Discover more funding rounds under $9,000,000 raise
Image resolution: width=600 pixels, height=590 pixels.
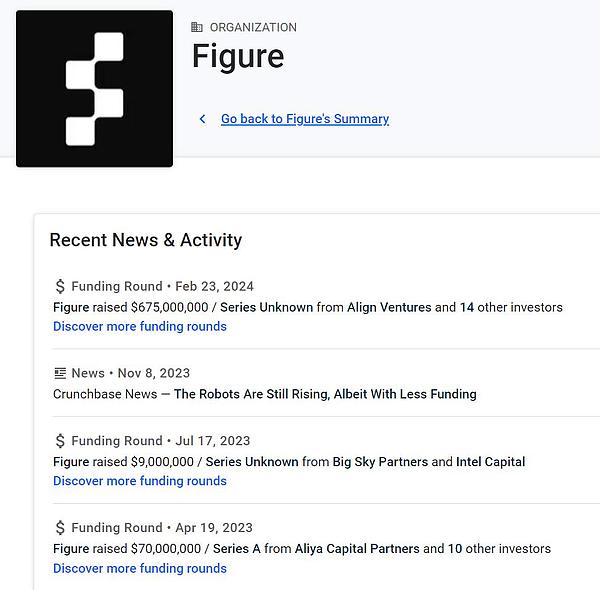(140, 481)
